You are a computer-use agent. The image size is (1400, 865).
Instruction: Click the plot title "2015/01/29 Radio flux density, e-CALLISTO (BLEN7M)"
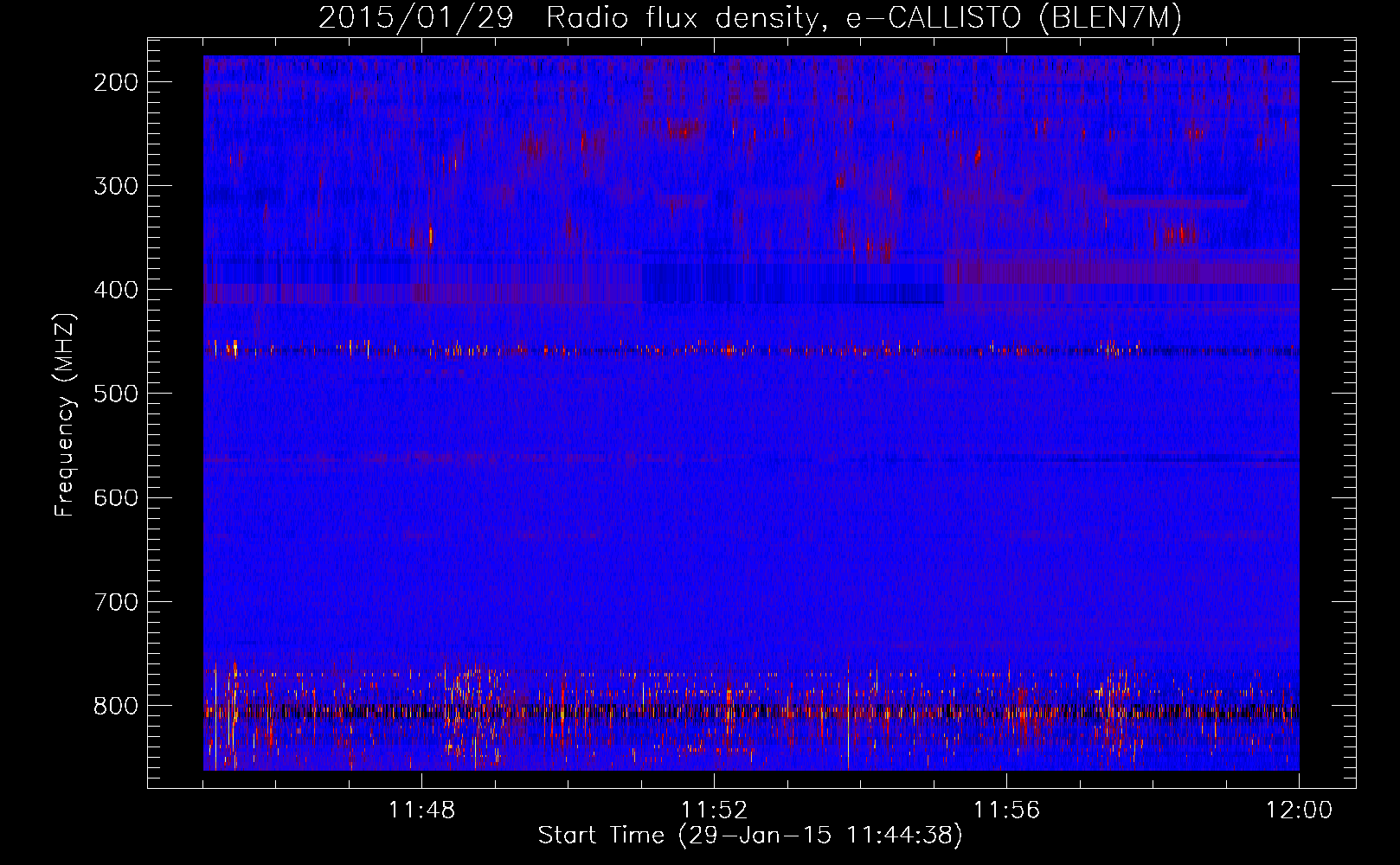(x=749, y=18)
